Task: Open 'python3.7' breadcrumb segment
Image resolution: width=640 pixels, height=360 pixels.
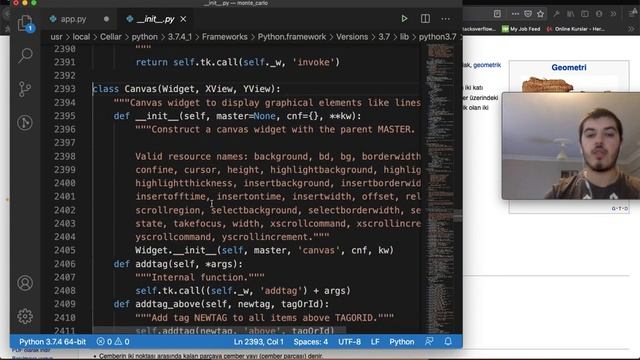Action: coord(438,37)
